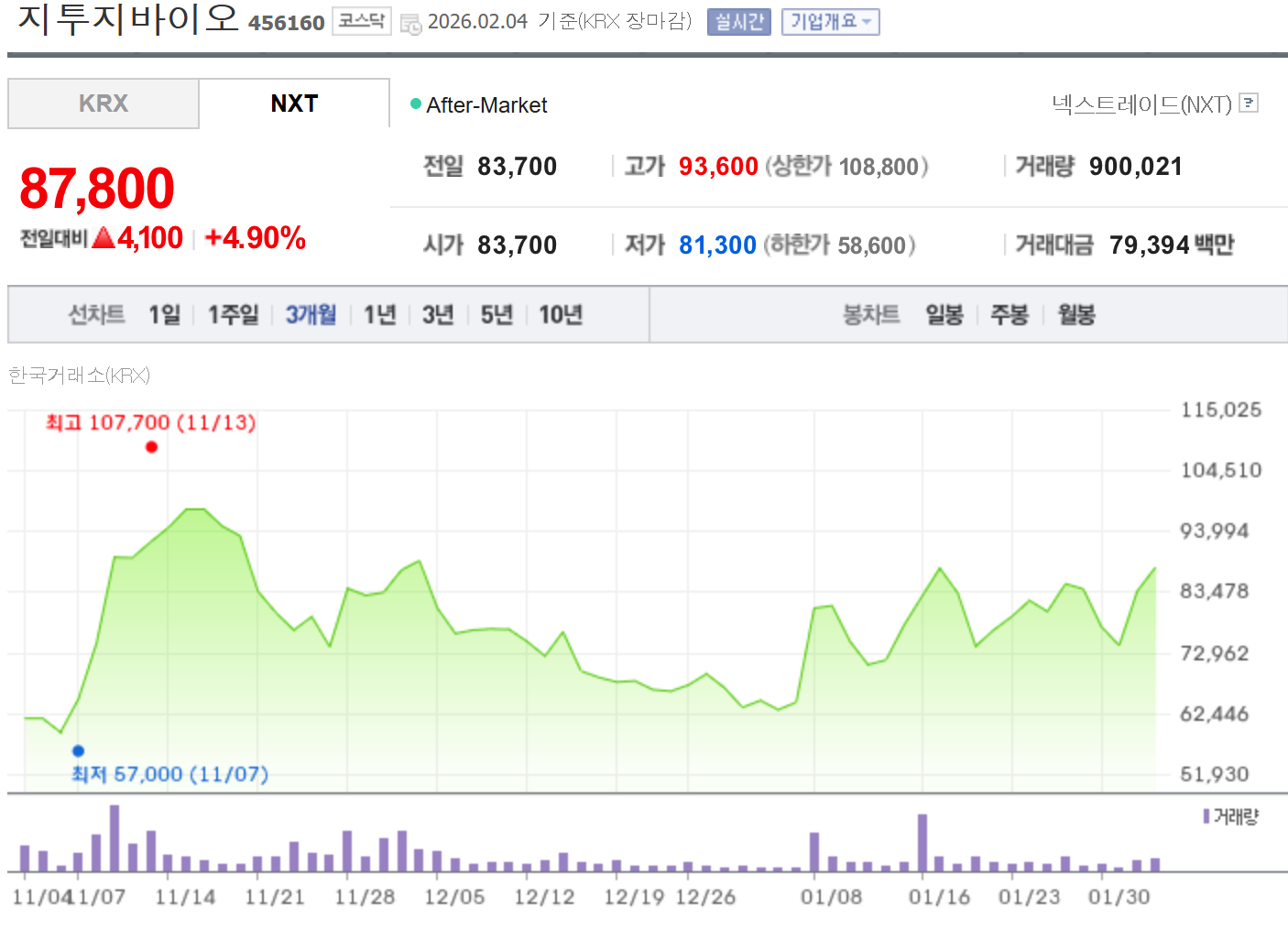Image resolution: width=1288 pixels, height=937 pixels.
Task: Click the stock code 456160
Action: 287,23
